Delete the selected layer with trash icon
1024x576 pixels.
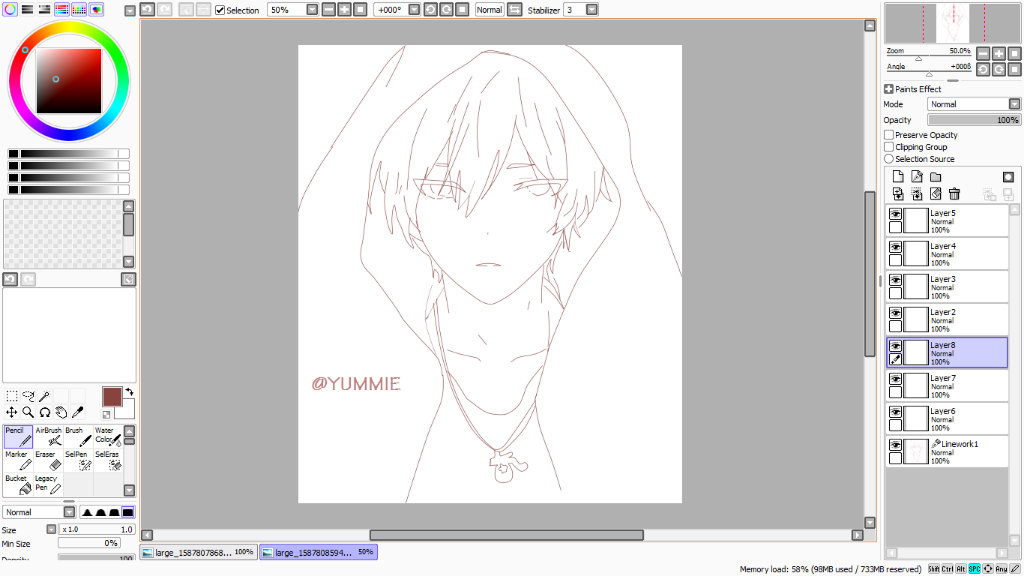(954, 194)
